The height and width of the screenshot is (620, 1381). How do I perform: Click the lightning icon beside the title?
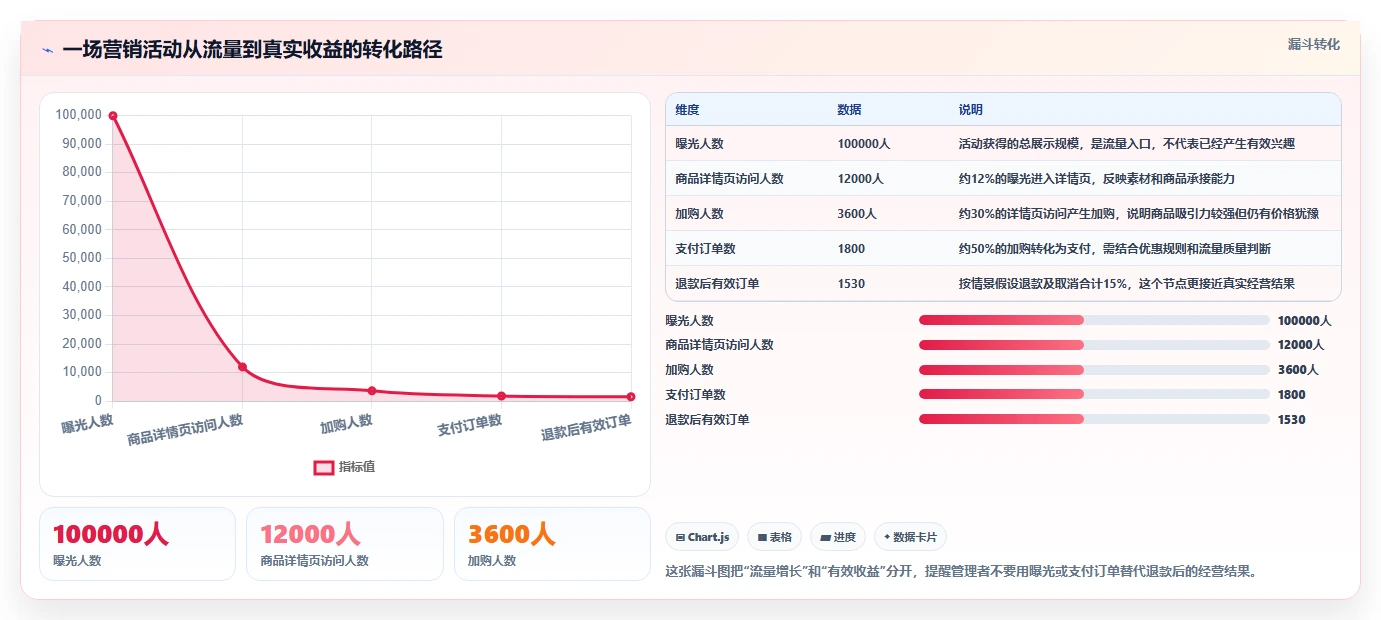click(47, 50)
